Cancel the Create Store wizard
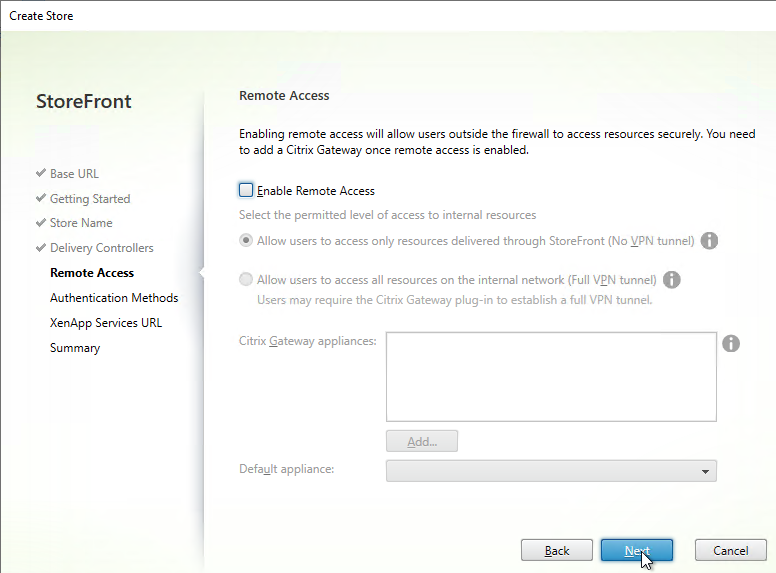This screenshot has height=573, width=776. point(730,550)
